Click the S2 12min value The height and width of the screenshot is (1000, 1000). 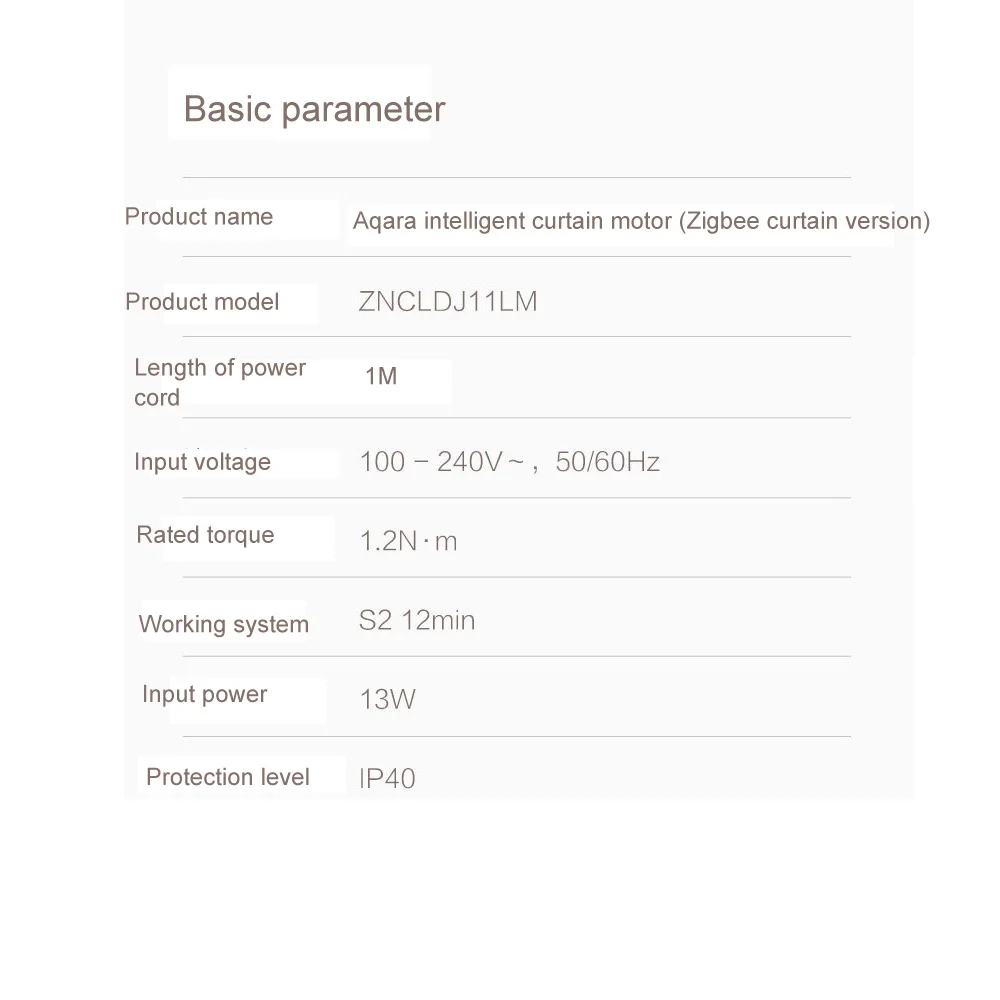pyautogui.click(x=417, y=621)
